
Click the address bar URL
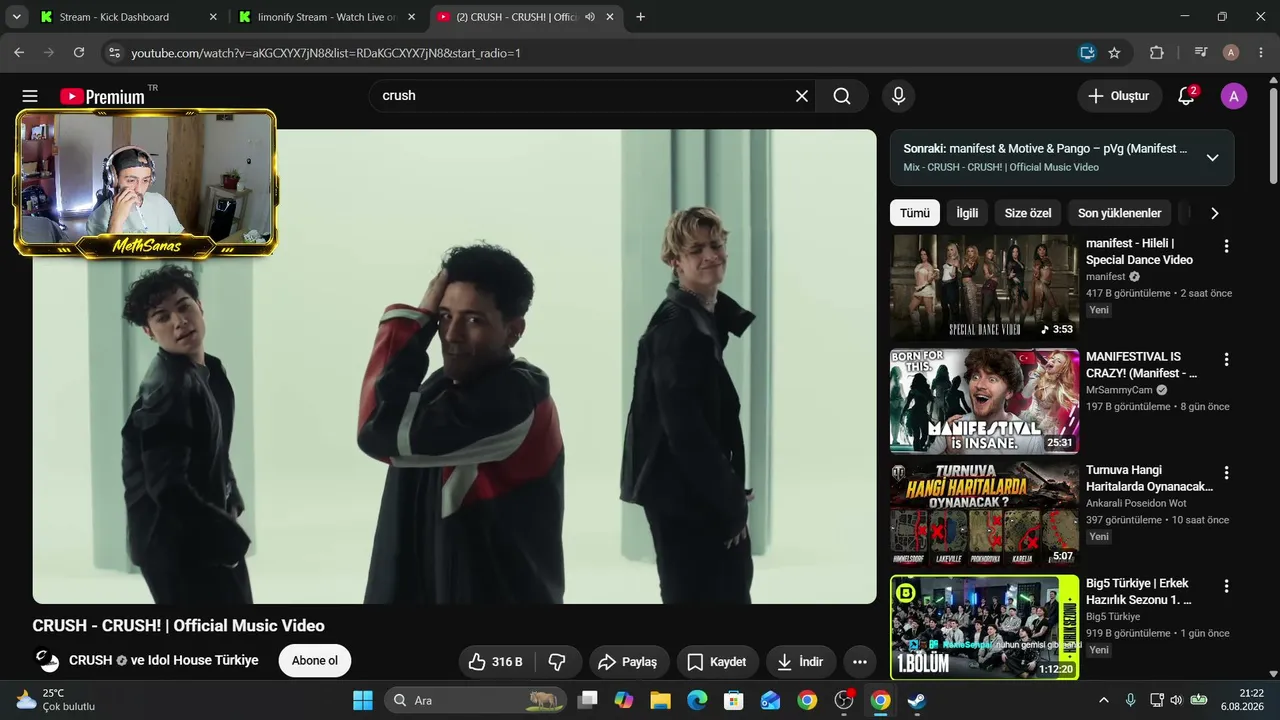[x=326, y=53]
